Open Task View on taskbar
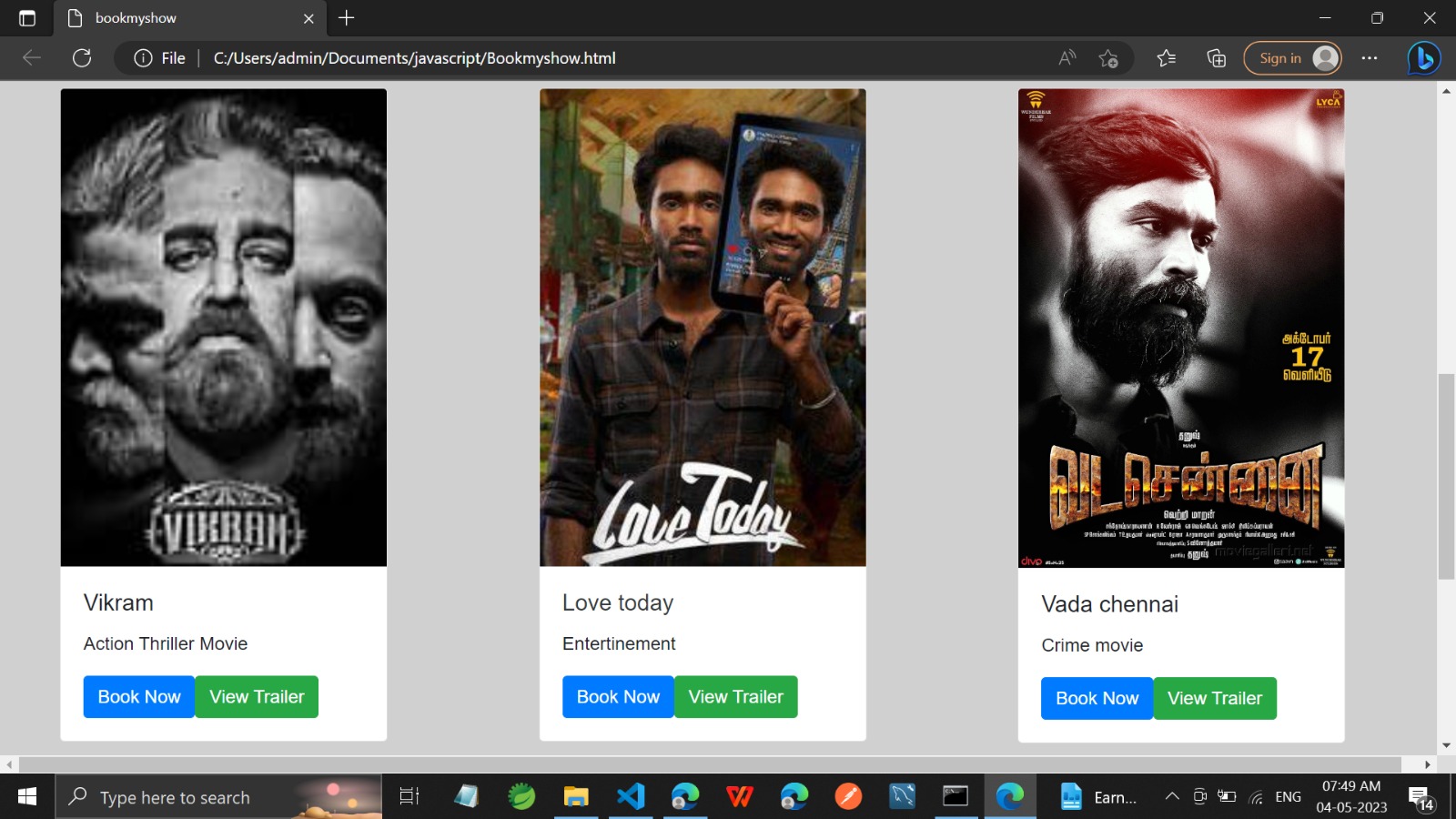Screen dimensions: 1456x819 [409, 797]
